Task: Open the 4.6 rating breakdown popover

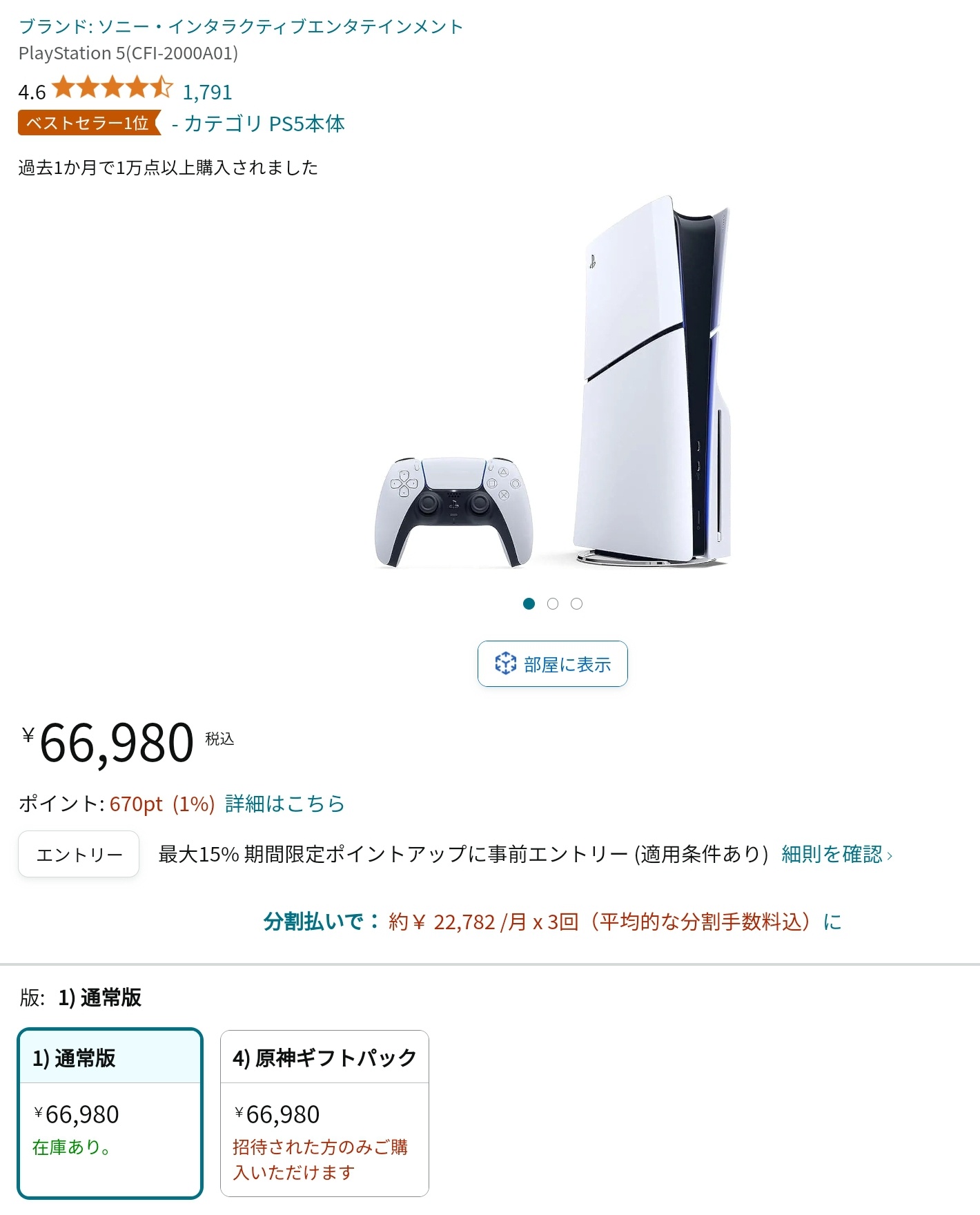Action: click(32, 92)
